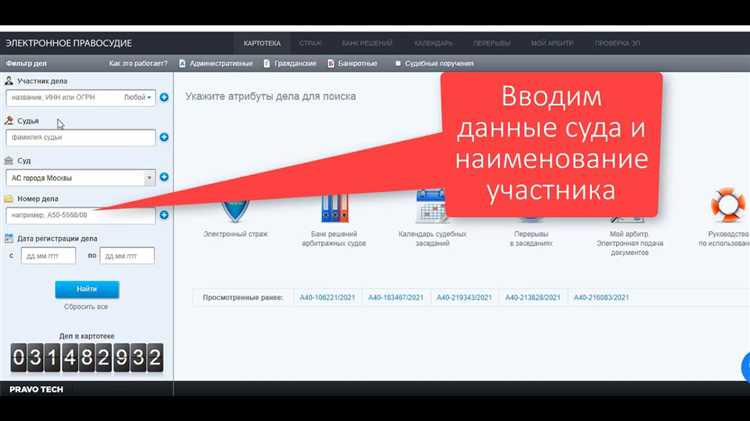Image resolution: width=750 pixels, height=421 pixels.
Task: Click the Банк решений арбитражных судов label
Action: (x=334, y=239)
